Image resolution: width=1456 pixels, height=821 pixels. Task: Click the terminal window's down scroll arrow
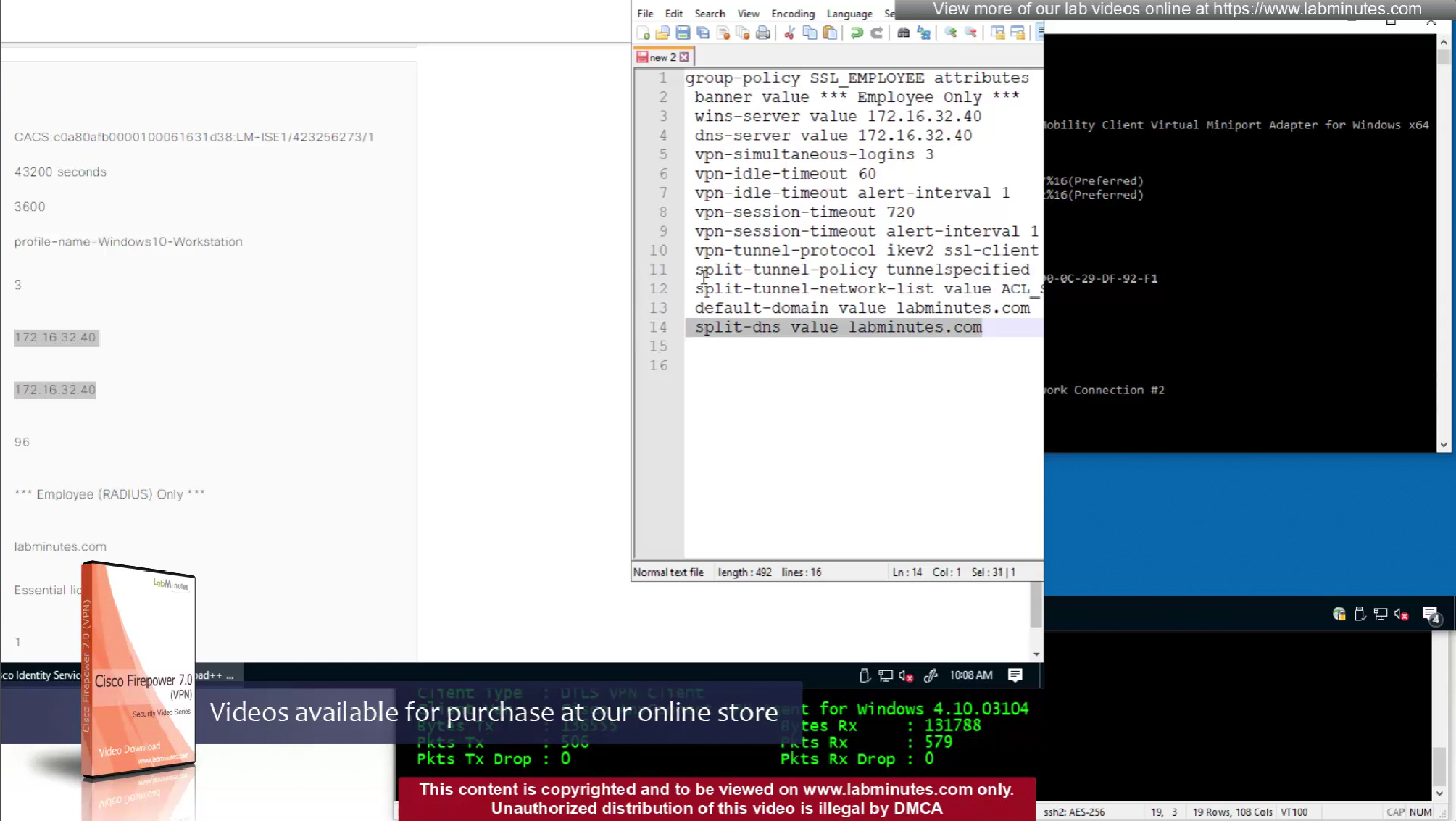click(x=1443, y=445)
